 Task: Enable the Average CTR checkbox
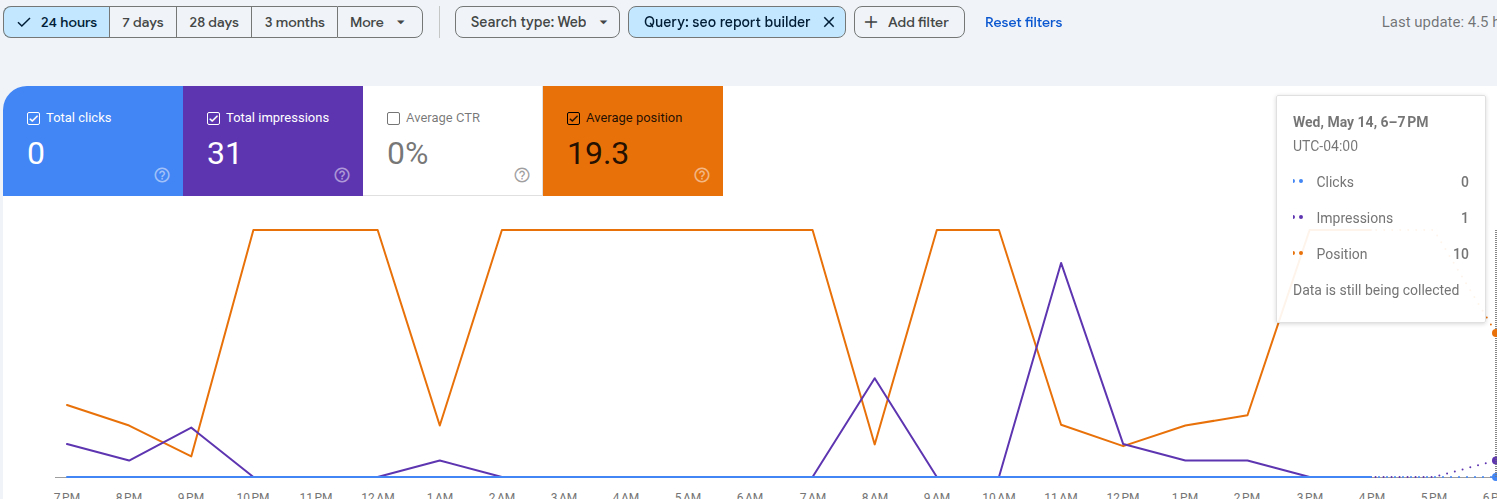[393, 118]
